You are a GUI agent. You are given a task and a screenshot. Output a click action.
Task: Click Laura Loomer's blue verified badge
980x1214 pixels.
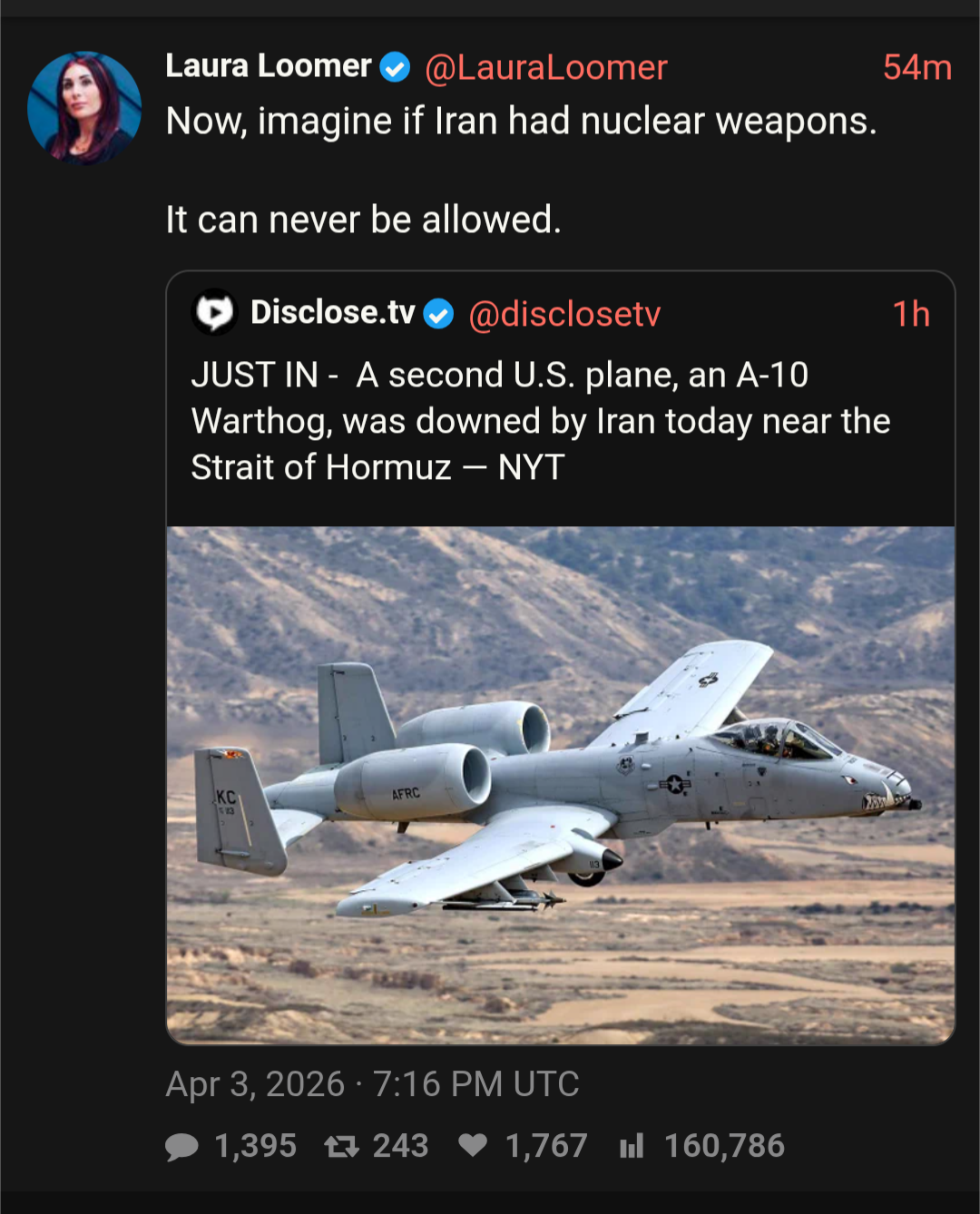click(395, 67)
